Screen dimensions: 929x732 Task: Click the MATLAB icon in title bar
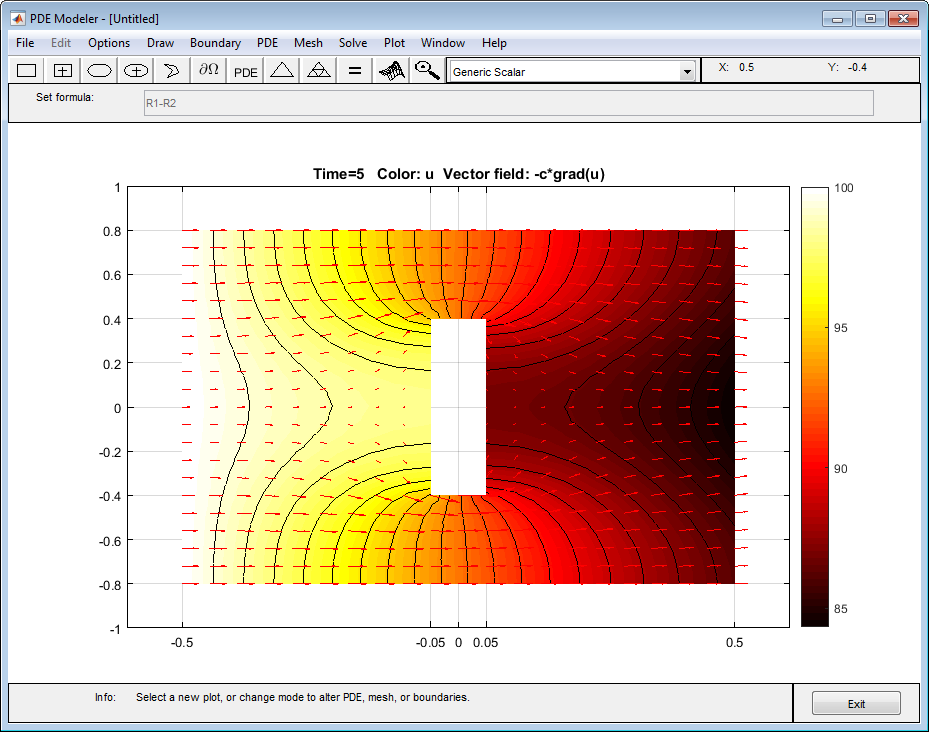18,18
